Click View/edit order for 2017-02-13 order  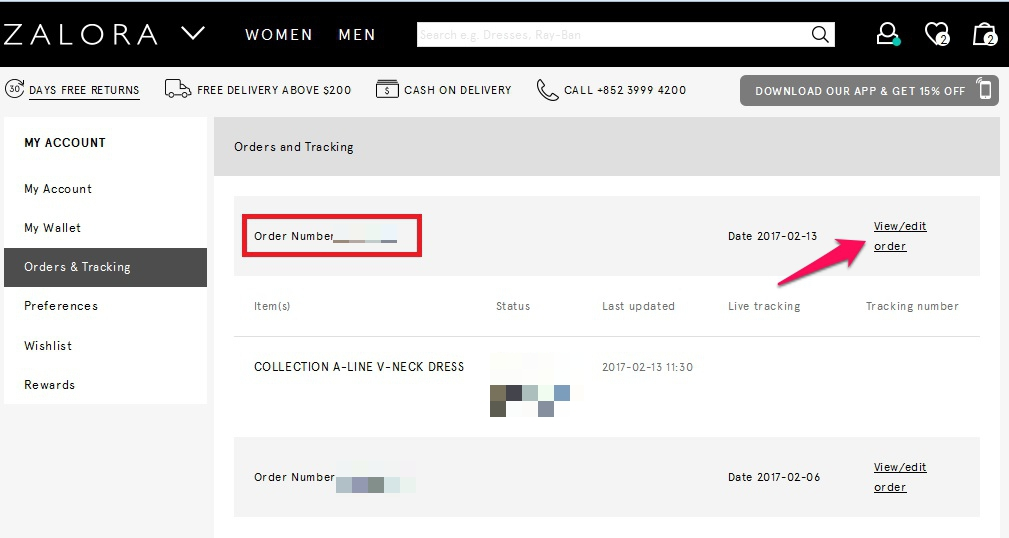(900, 236)
